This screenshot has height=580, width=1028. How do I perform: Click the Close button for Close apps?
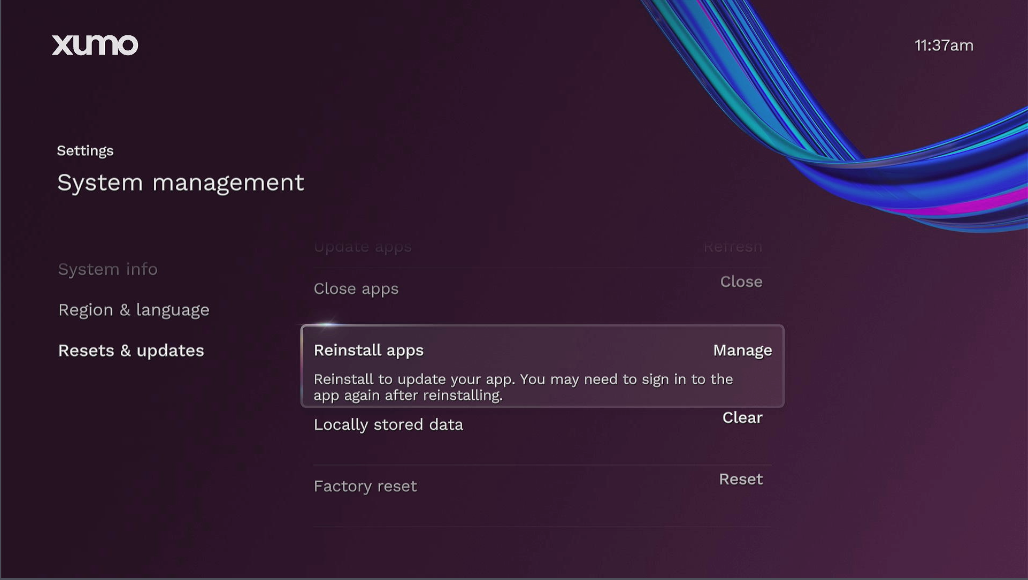point(741,282)
